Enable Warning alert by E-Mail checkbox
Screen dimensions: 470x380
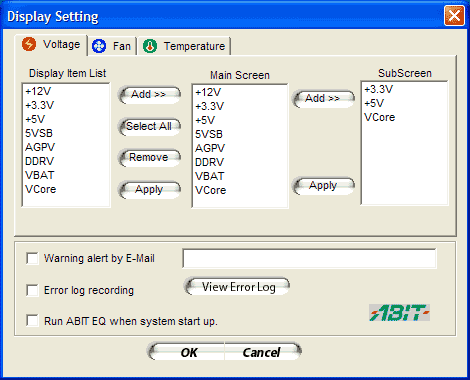point(32,258)
